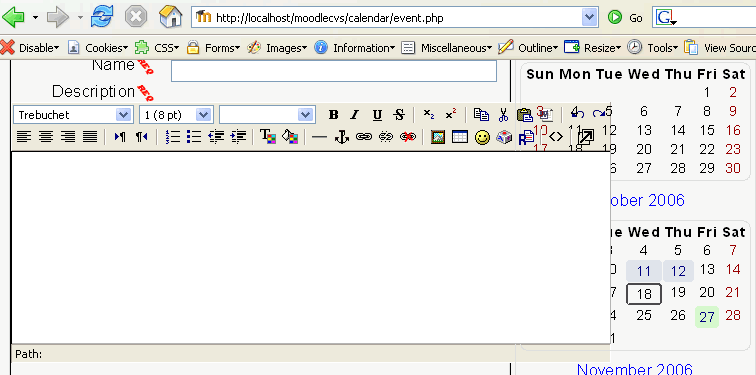Open the Trebuchet font family dropdown
This screenshot has width=756, height=375.
[x=74, y=115]
